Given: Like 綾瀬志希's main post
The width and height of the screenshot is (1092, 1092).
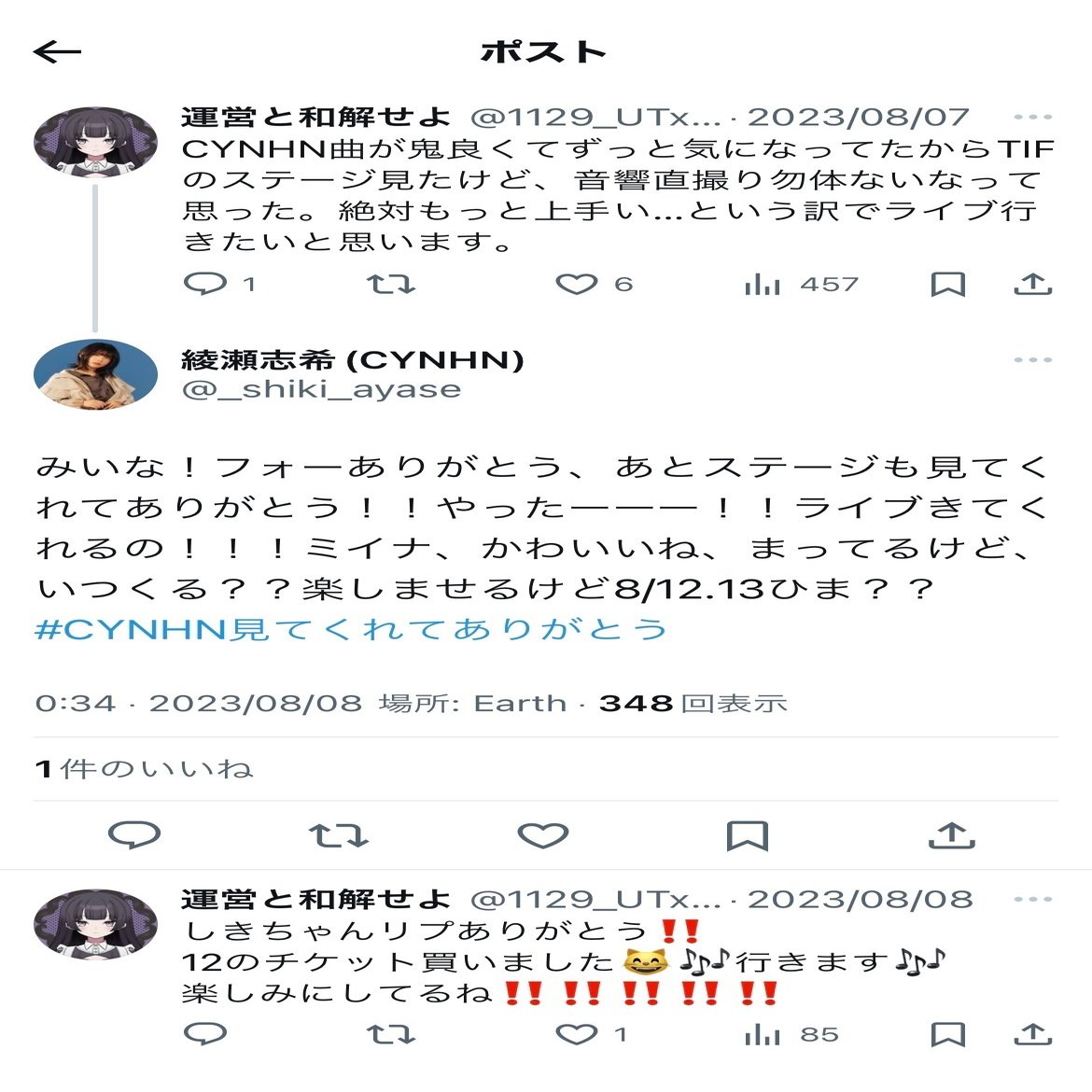Looking at the screenshot, I should pos(543,835).
